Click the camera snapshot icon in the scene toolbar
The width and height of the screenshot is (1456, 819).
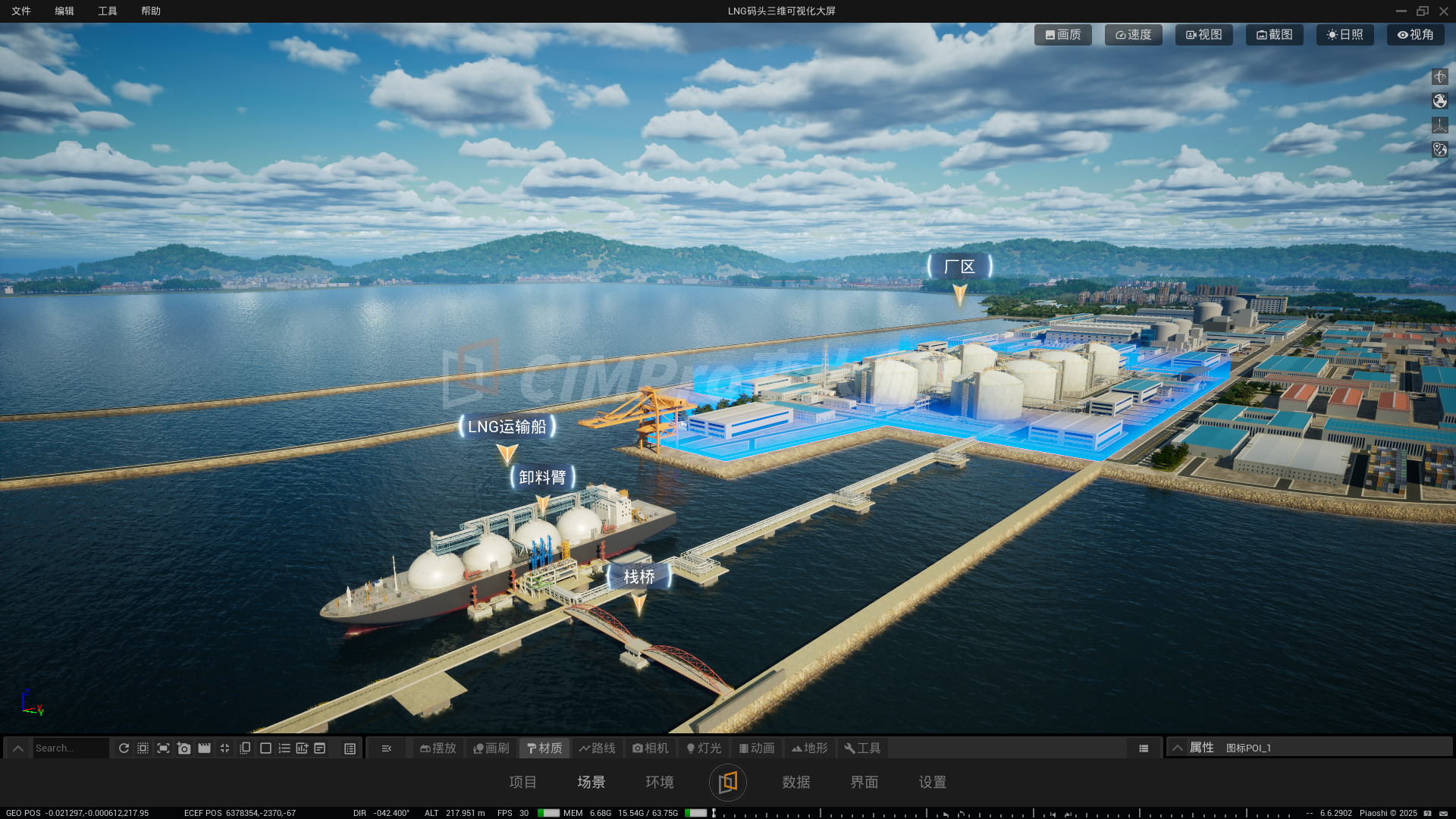(x=184, y=748)
